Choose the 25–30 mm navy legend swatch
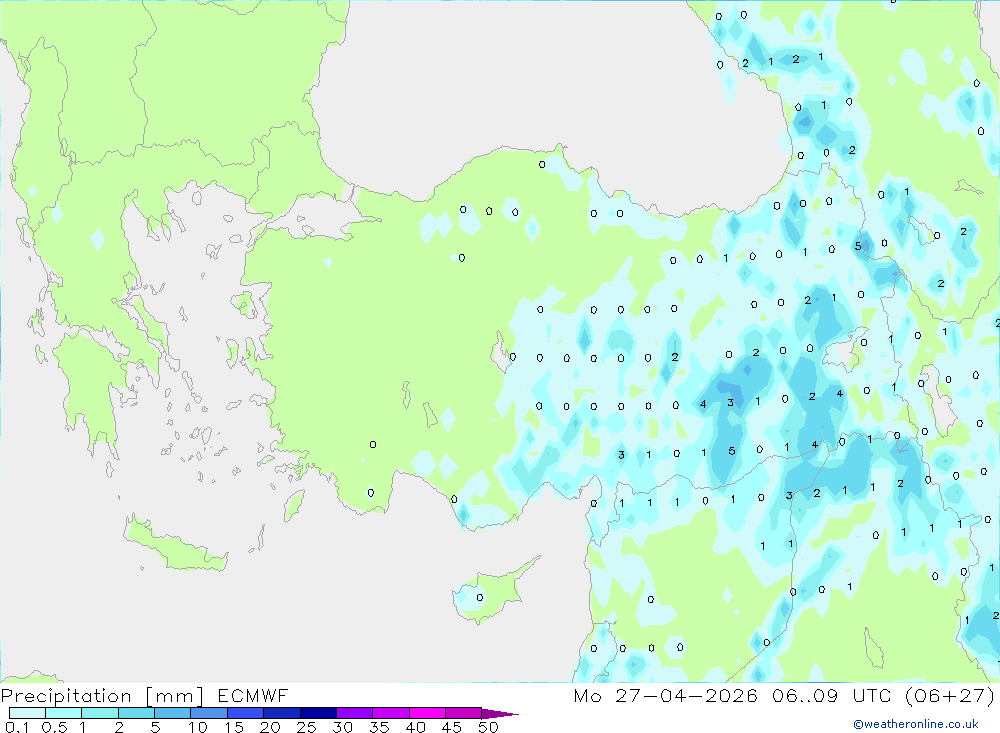The height and width of the screenshot is (733, 1000). (318, 713)
